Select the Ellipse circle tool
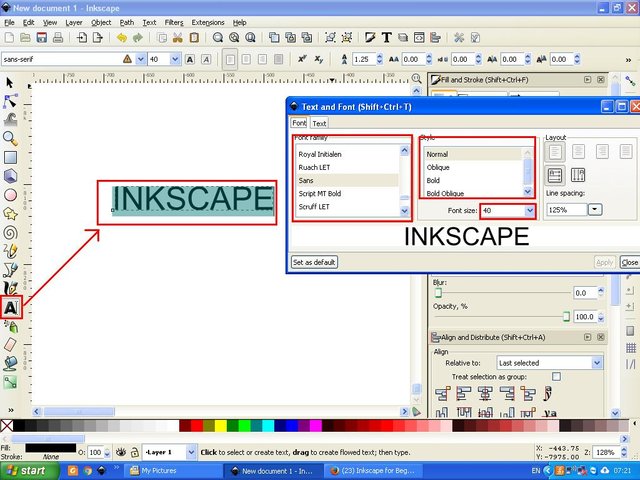 [10, 195]
